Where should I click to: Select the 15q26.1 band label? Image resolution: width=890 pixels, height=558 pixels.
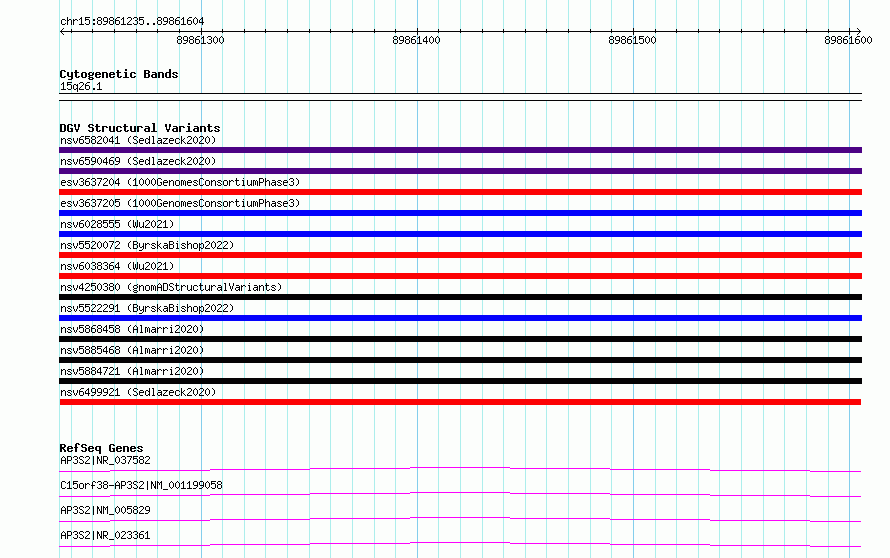[81, 86]
